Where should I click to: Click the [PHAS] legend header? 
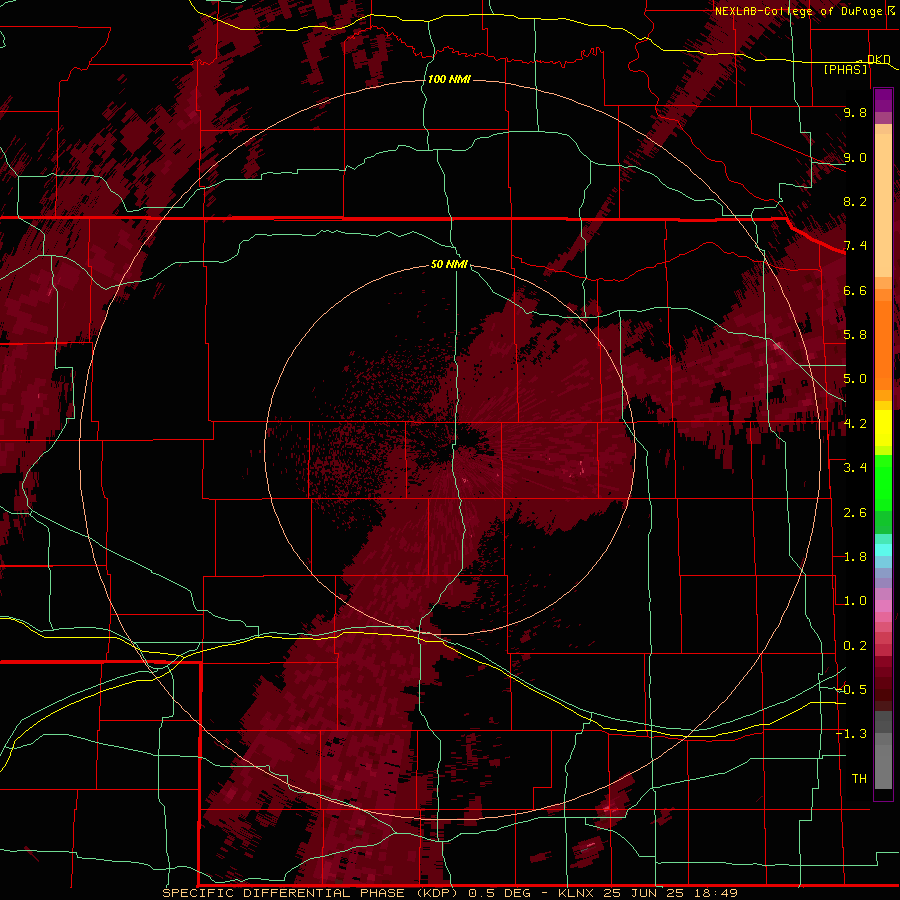845,70
